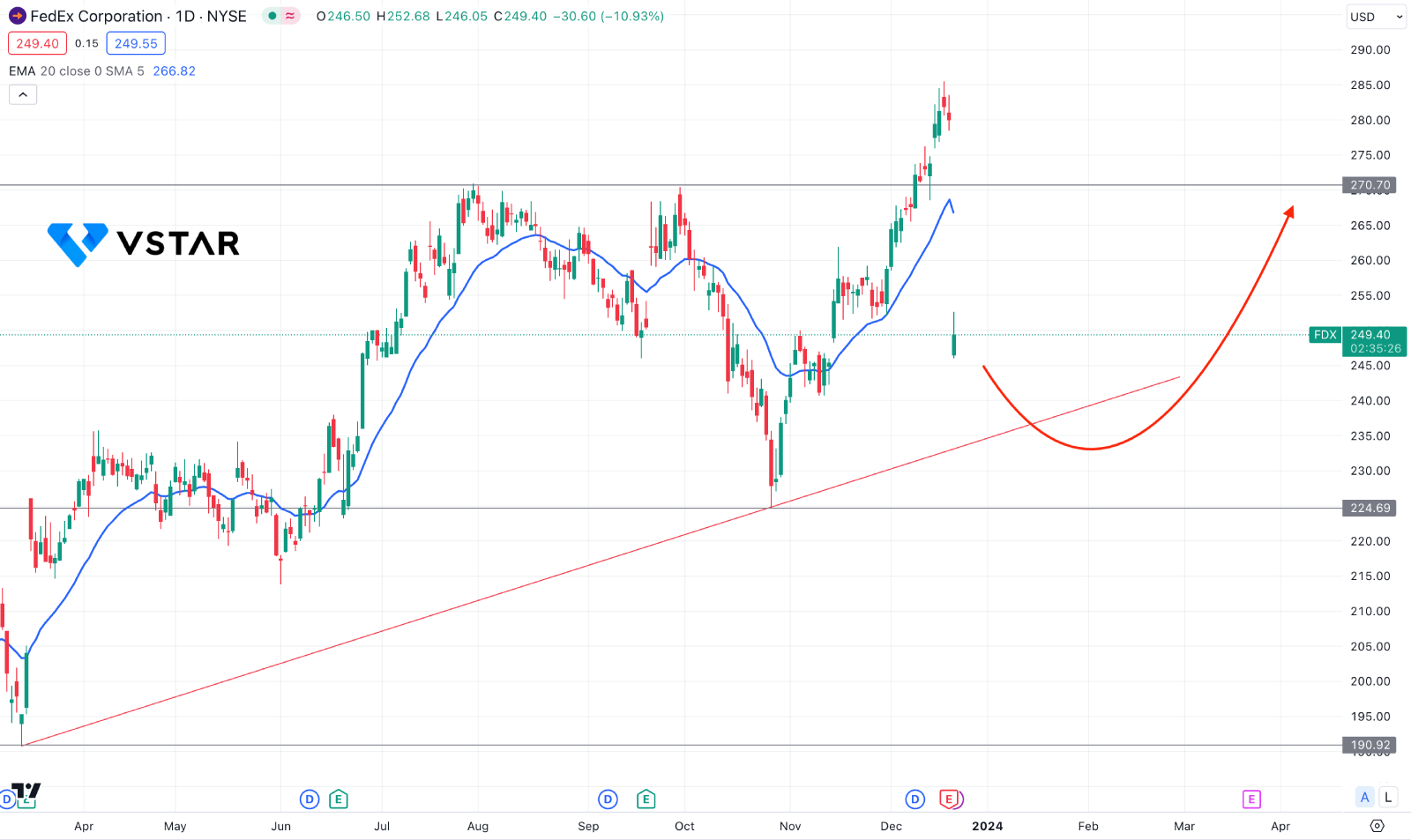This screenshot has height=840, width=1411.
Task: Open chart settings gear icon
Action: [x=1377, y=826]
